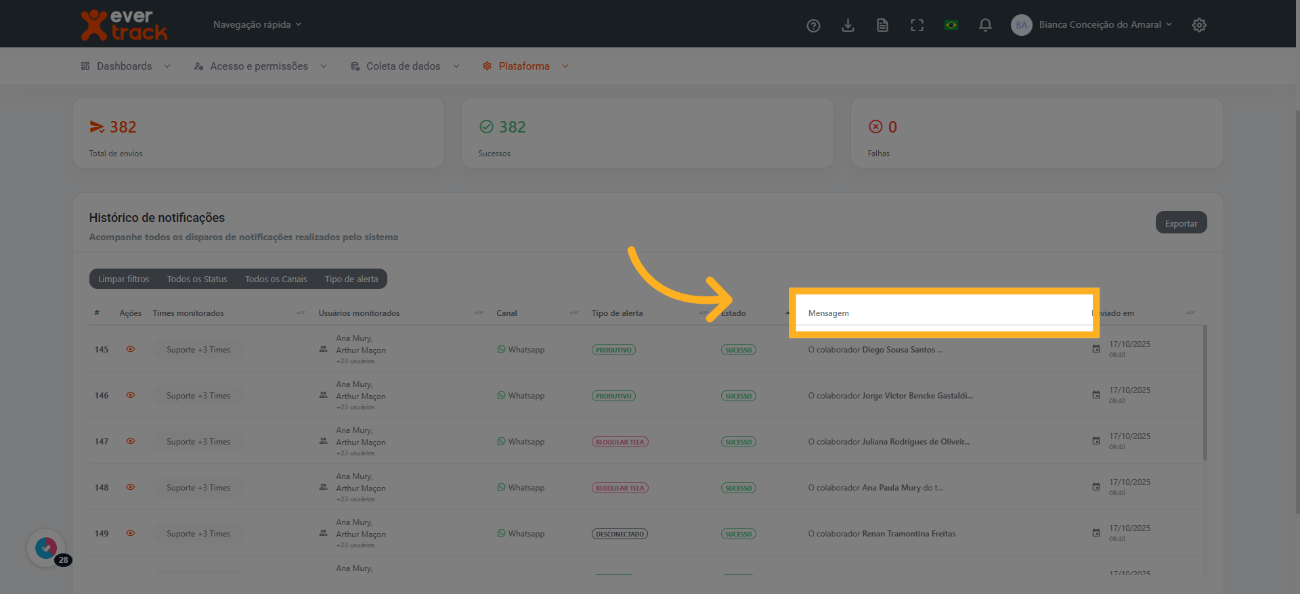Click the table vertical scrollbar
Screen dimensions: 1300x594
coord(1204,392)
